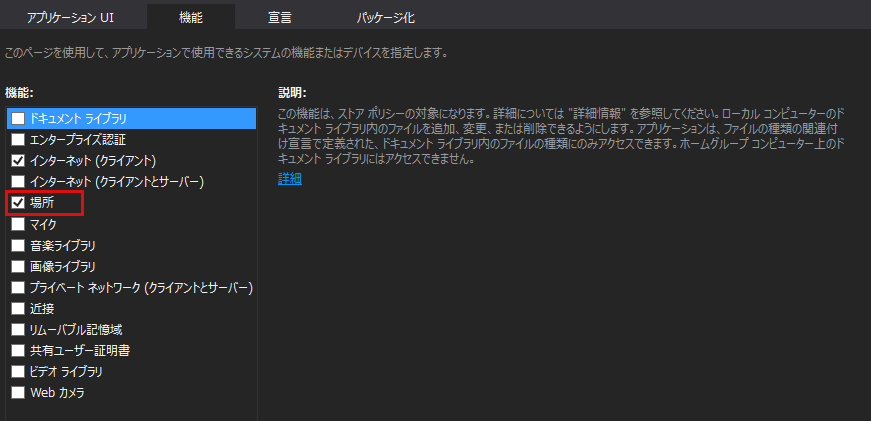Enable リムーバブル記憶域 capability
The image size is (871, 421).
pyautogui.click(x=18, y=330)
